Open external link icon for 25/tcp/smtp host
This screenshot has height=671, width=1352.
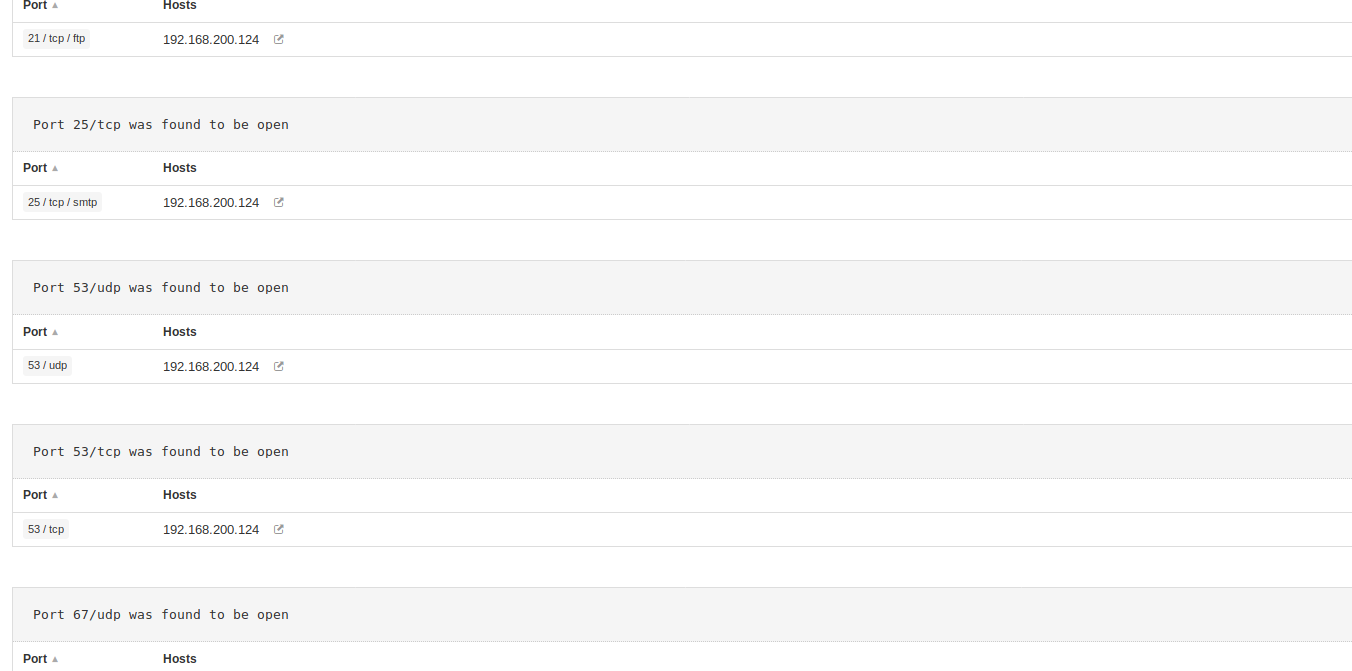click(x=279, y=202)
